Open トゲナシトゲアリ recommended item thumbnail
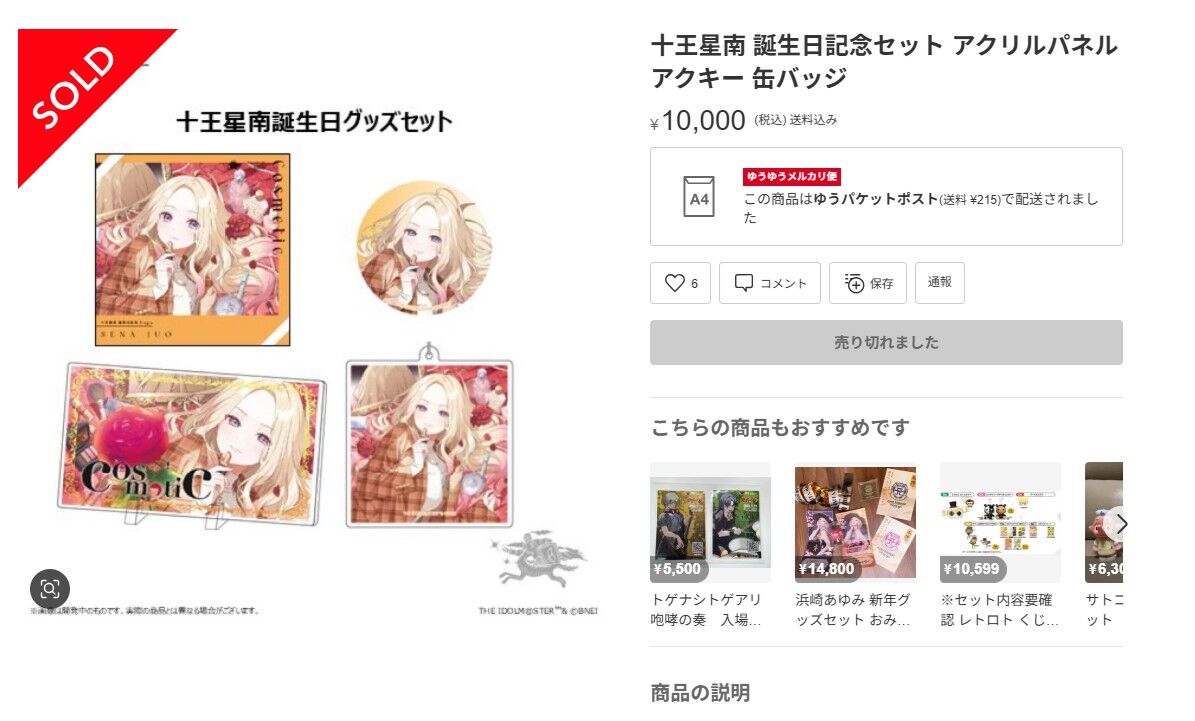1195x721 pixels. [x=710, y=522]
